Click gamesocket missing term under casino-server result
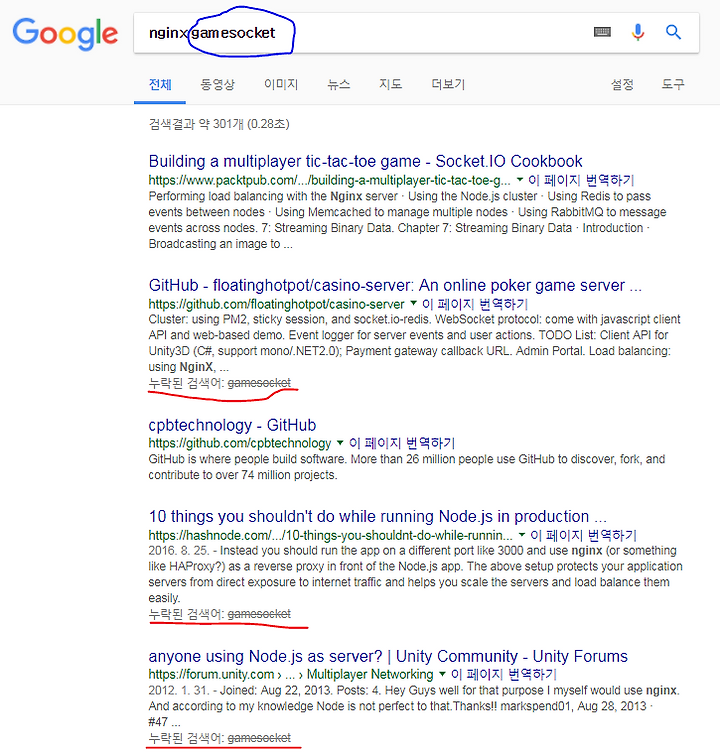 [x=259, y=383]
